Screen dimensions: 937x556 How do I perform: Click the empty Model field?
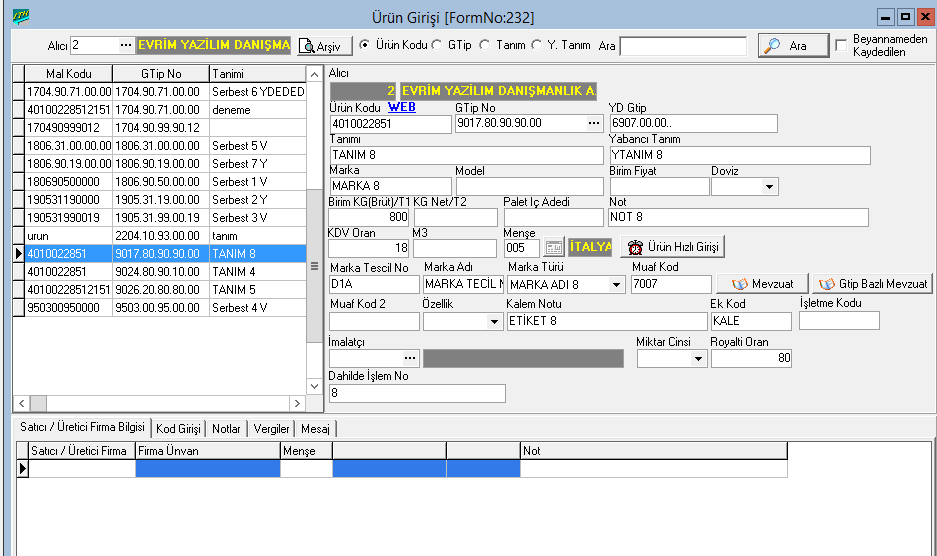click(x=529, y=186)
